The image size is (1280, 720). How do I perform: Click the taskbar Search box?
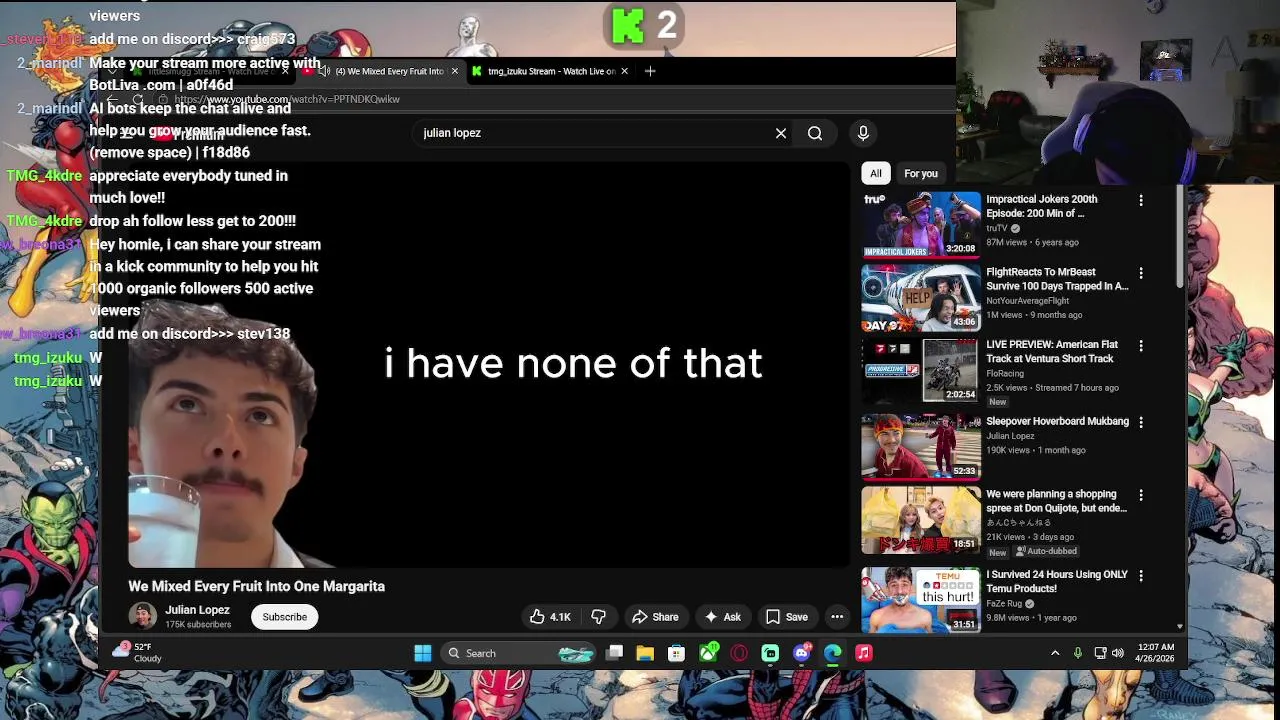point(520,653)
